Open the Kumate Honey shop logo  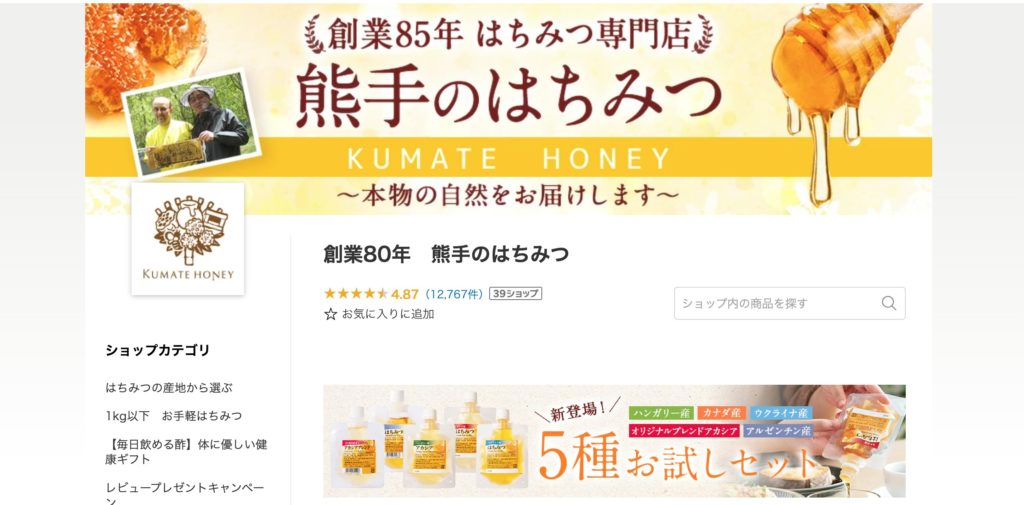pos(188,239)
